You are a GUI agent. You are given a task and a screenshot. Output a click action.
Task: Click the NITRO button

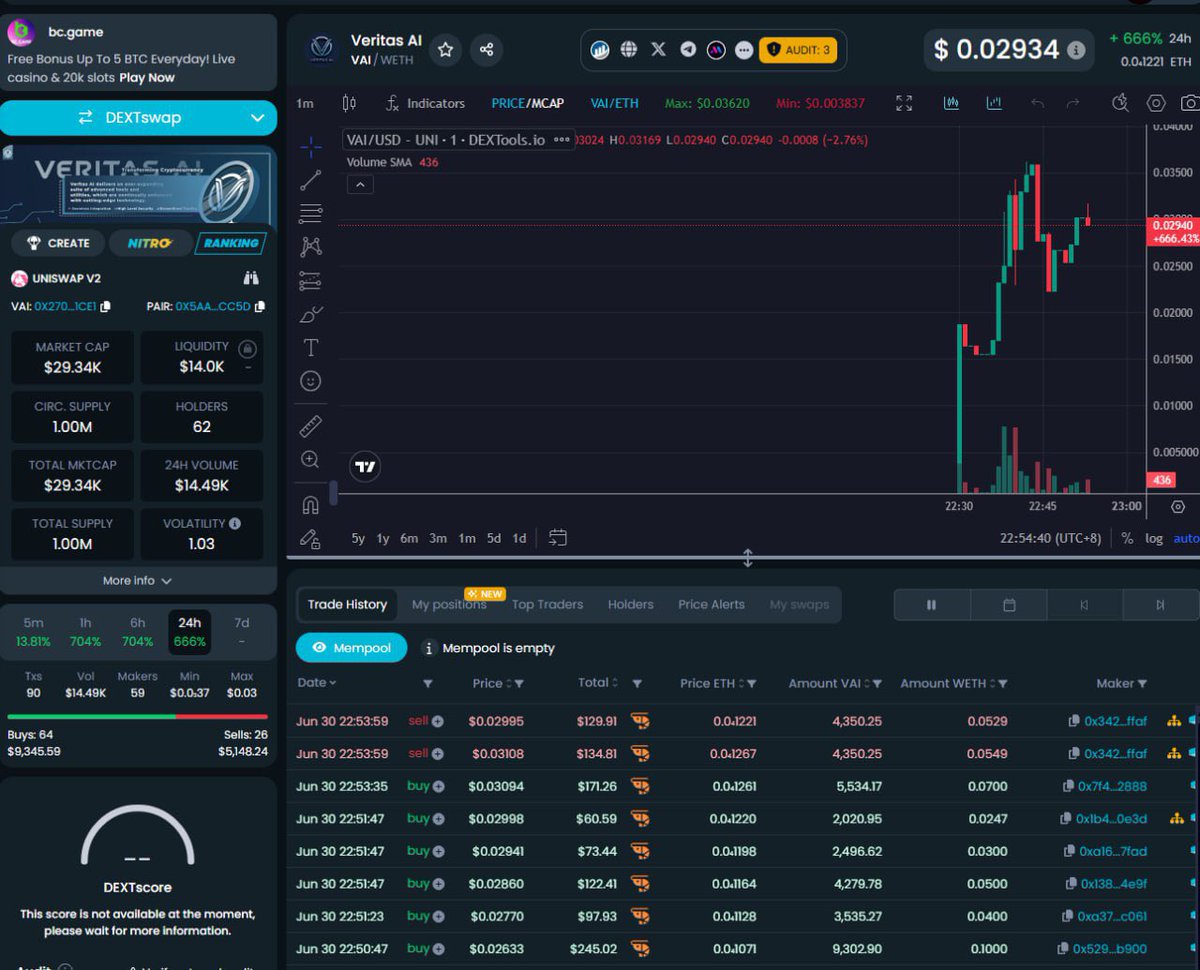pyautogui.click(x=149, y=243)
